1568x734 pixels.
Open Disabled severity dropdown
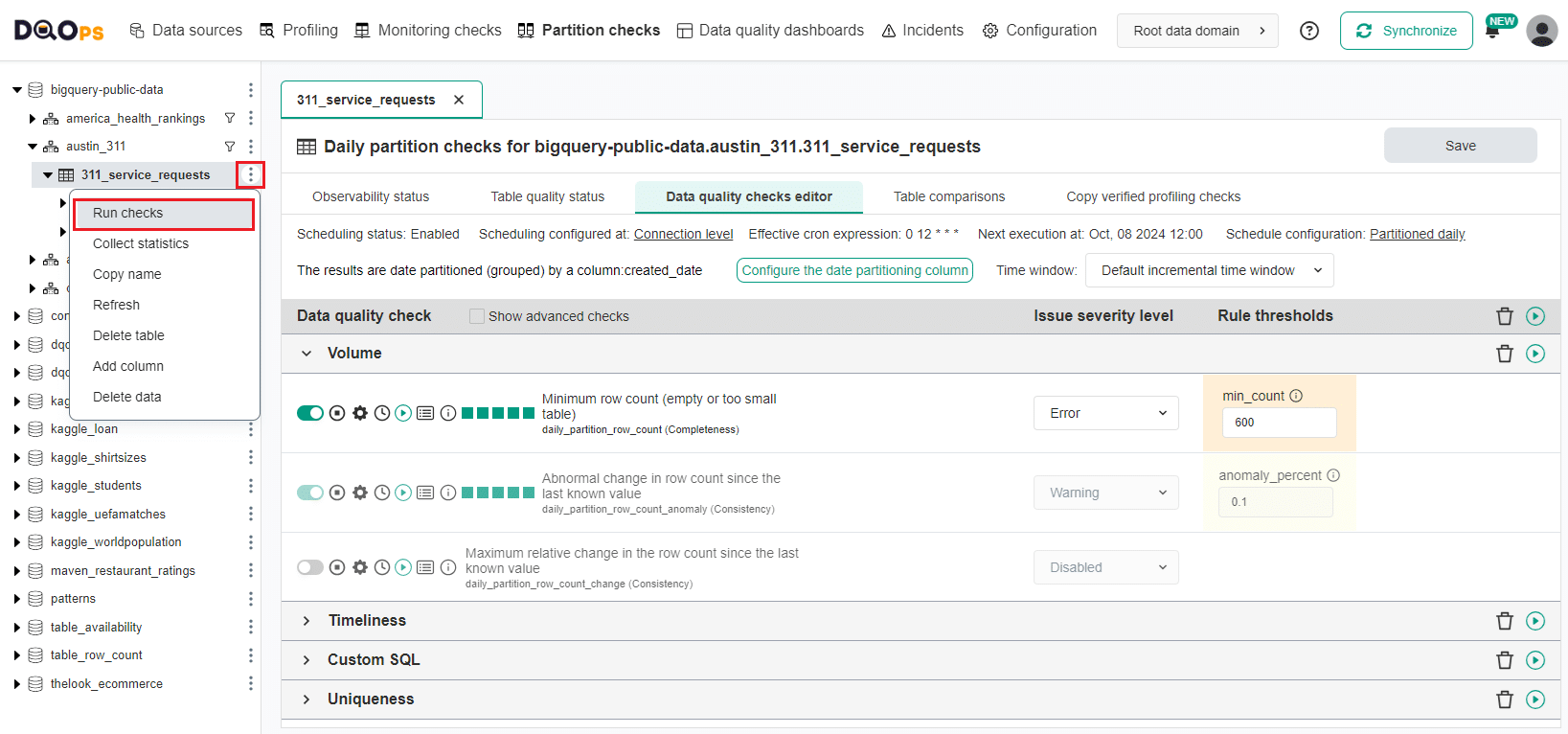[x=1106, y=567]
